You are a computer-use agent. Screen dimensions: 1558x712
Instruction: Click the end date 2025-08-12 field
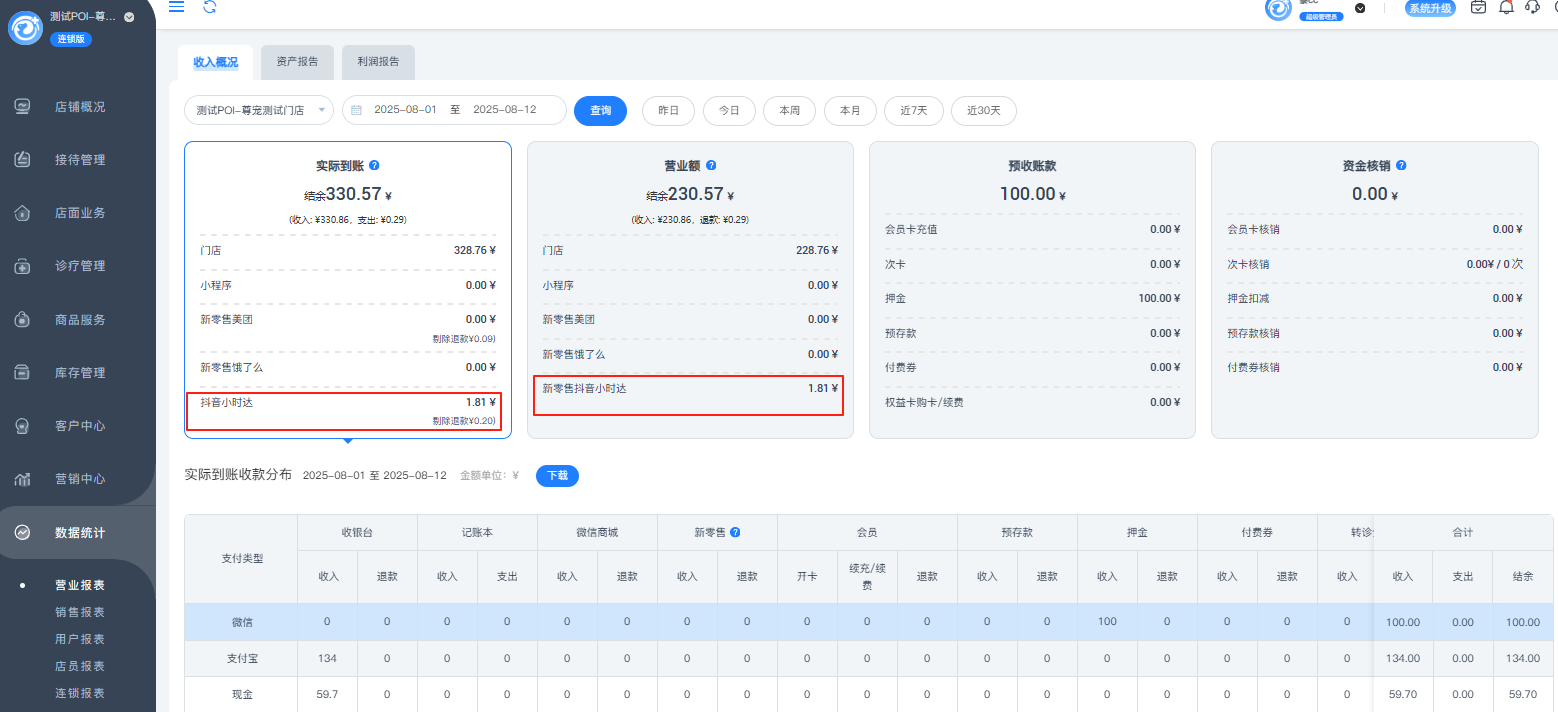tap(504, 110)
